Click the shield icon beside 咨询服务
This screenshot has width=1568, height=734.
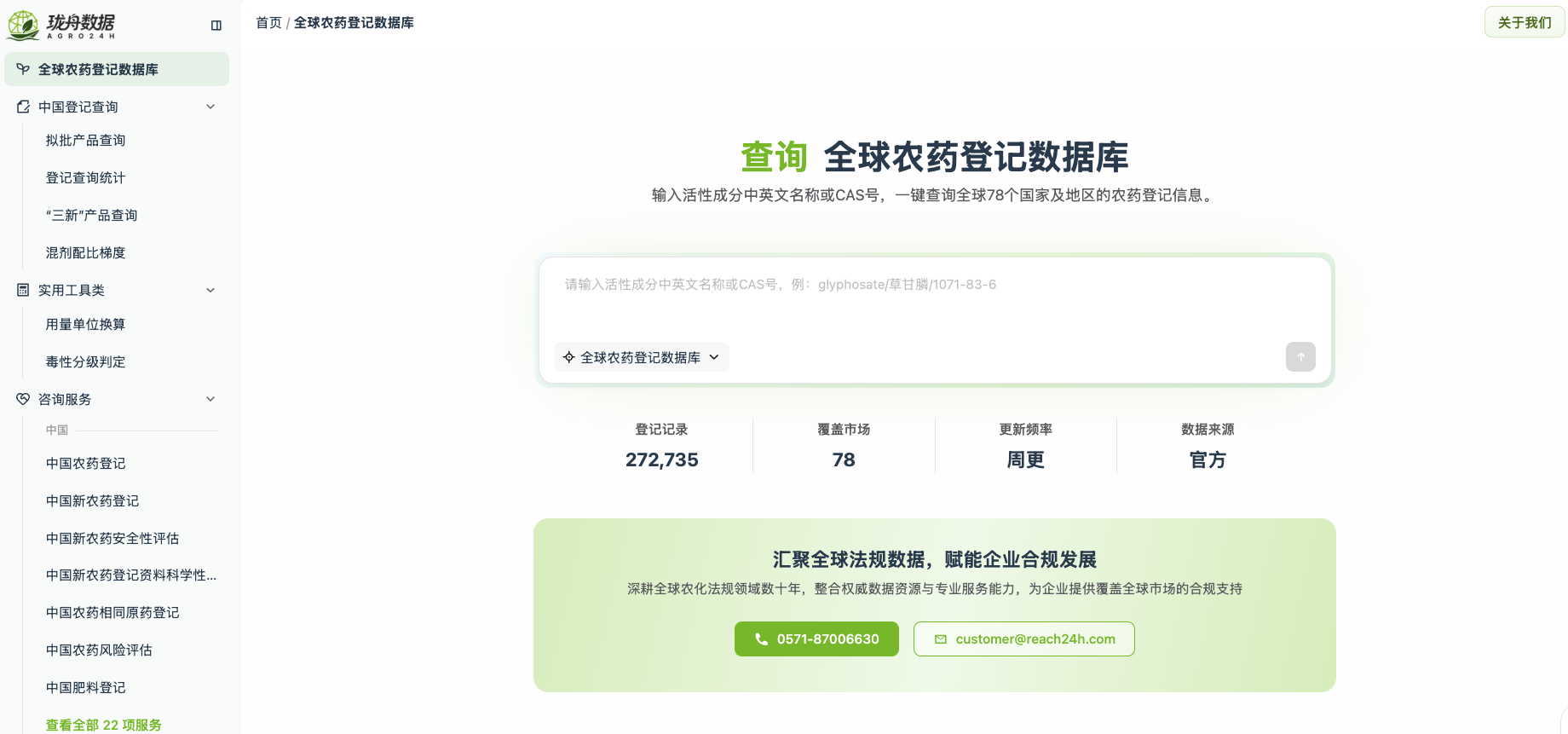click(23, 399)
